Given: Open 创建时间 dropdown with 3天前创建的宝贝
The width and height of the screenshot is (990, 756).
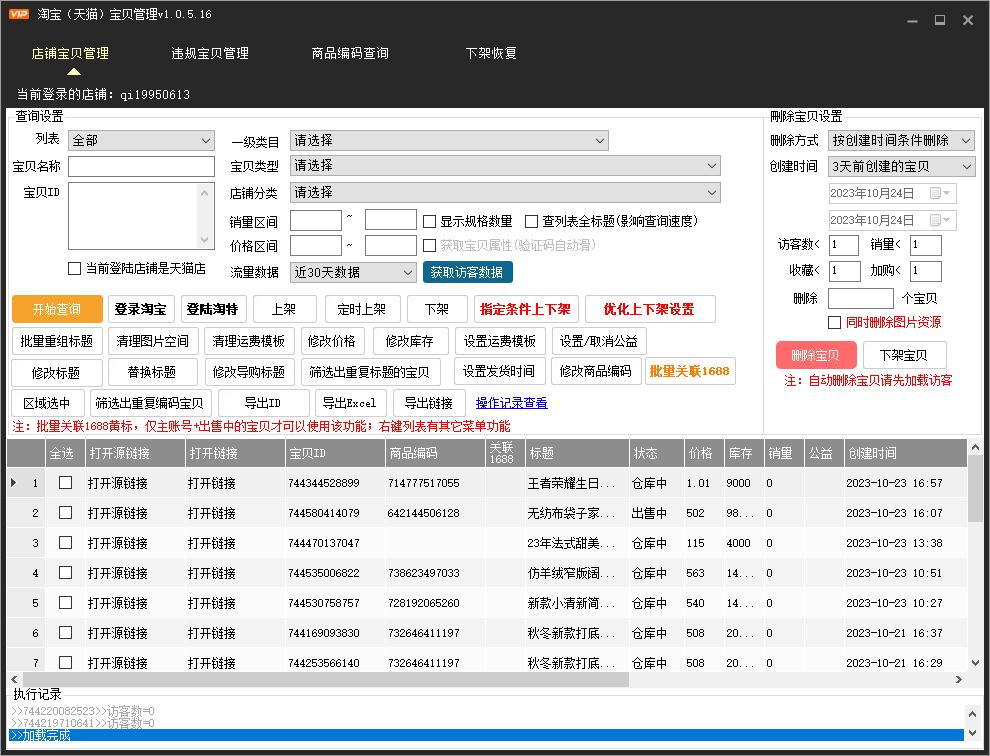Looking at the screenshot, I should pyautogui.click(x=901, y=167).
